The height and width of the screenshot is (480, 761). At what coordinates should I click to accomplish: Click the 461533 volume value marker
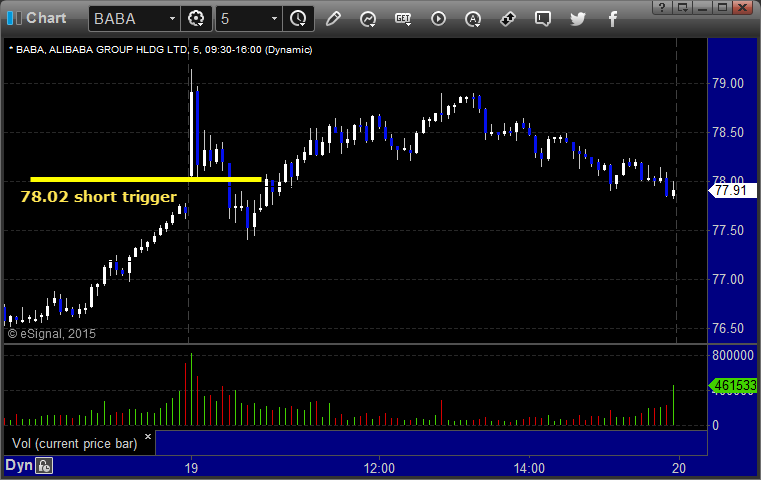[x=733, y=385]
